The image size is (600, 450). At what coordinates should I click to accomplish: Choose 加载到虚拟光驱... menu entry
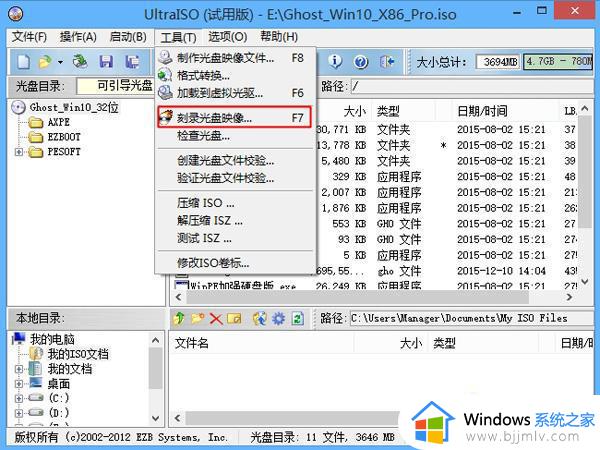[x=235, y=93]
